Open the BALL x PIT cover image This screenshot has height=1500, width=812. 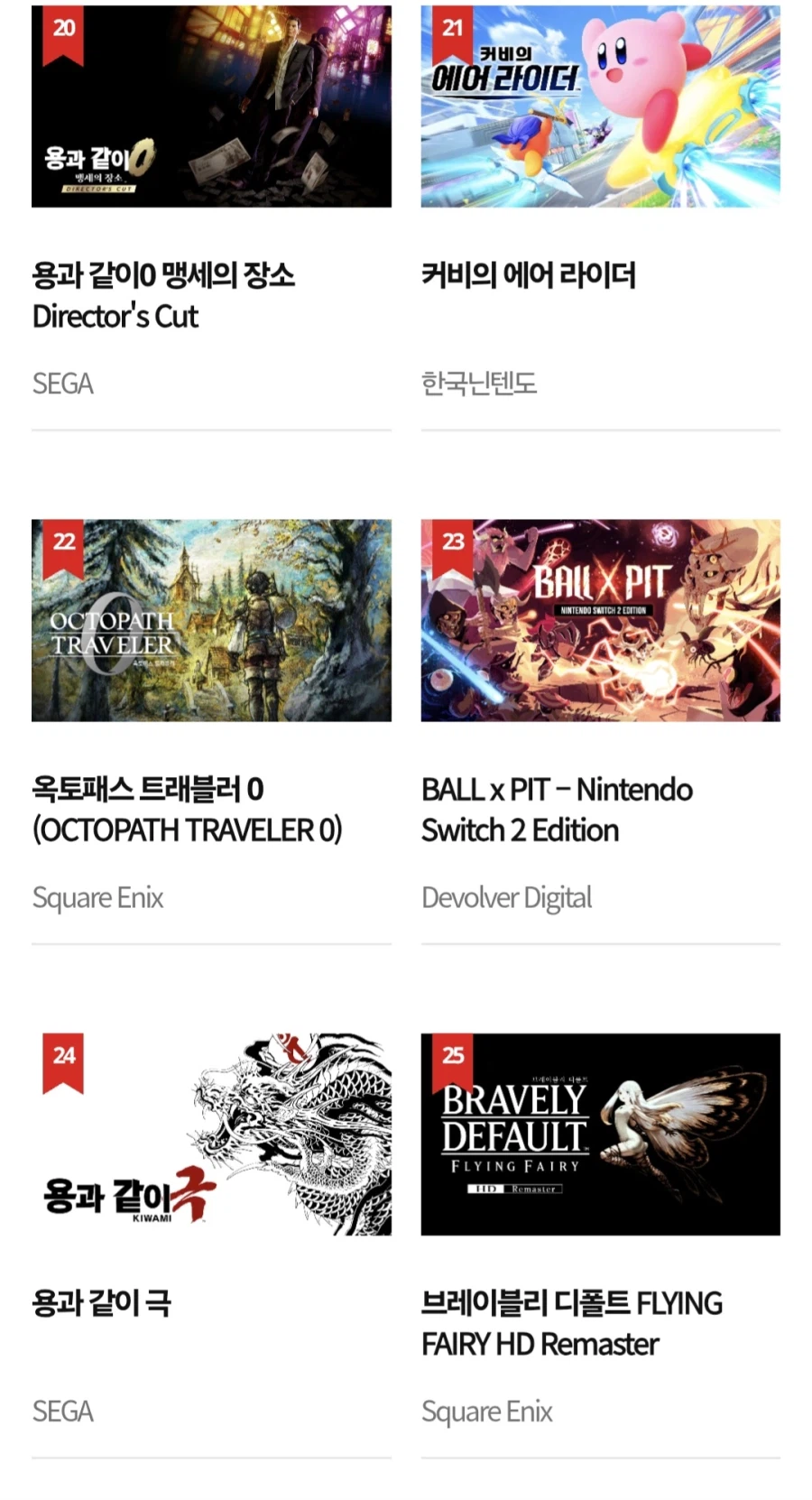click(601, 620)
